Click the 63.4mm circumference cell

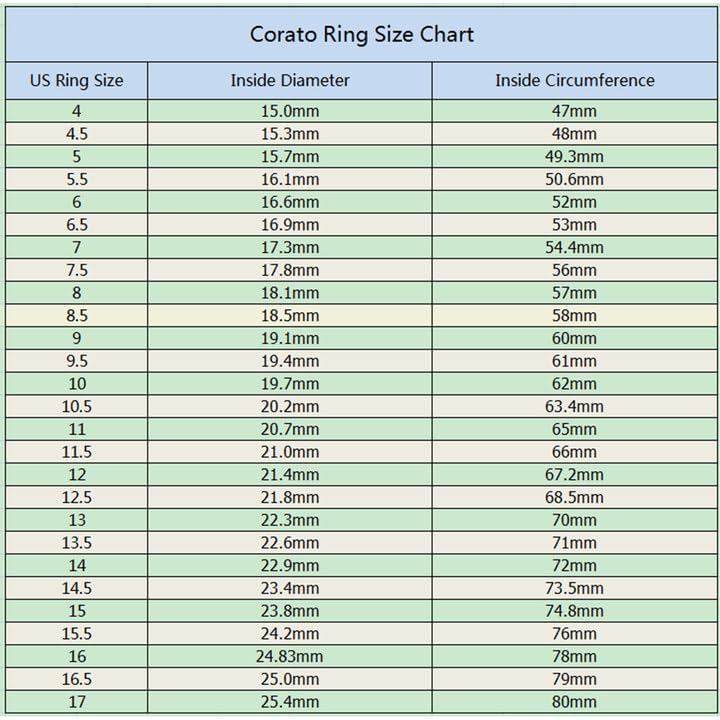point(574,406)
